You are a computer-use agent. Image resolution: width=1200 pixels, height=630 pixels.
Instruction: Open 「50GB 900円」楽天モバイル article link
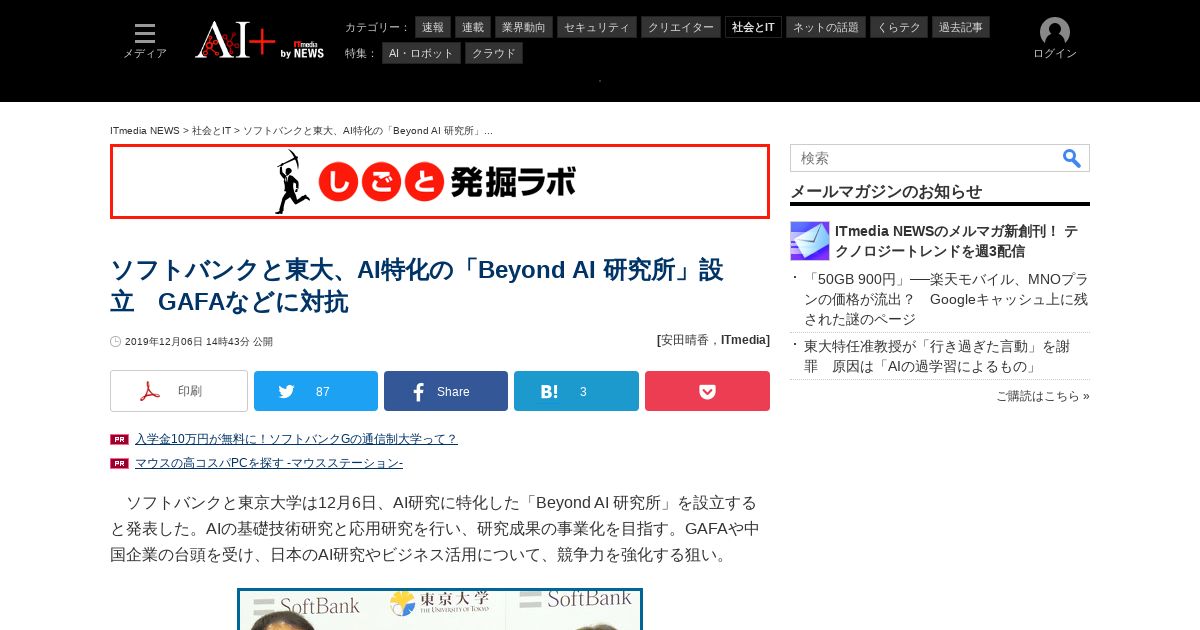pyautogui.click(x=946, y=299)
